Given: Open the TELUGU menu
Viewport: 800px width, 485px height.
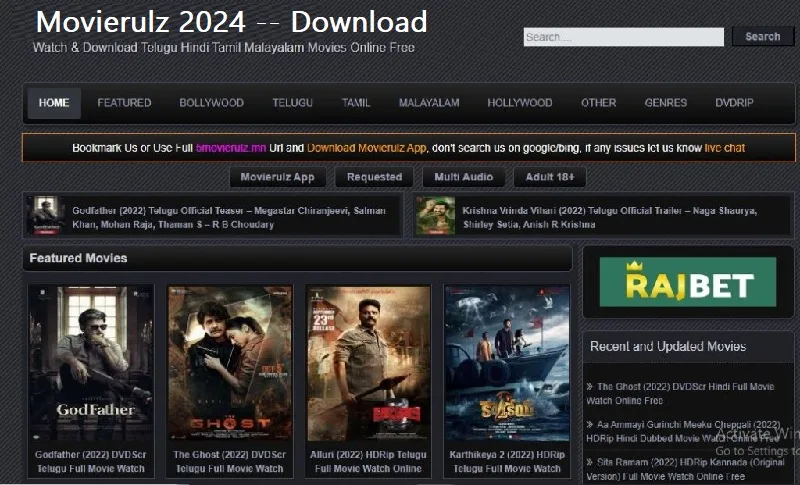Looking at the screenshot, I should [x=292, y=103].
